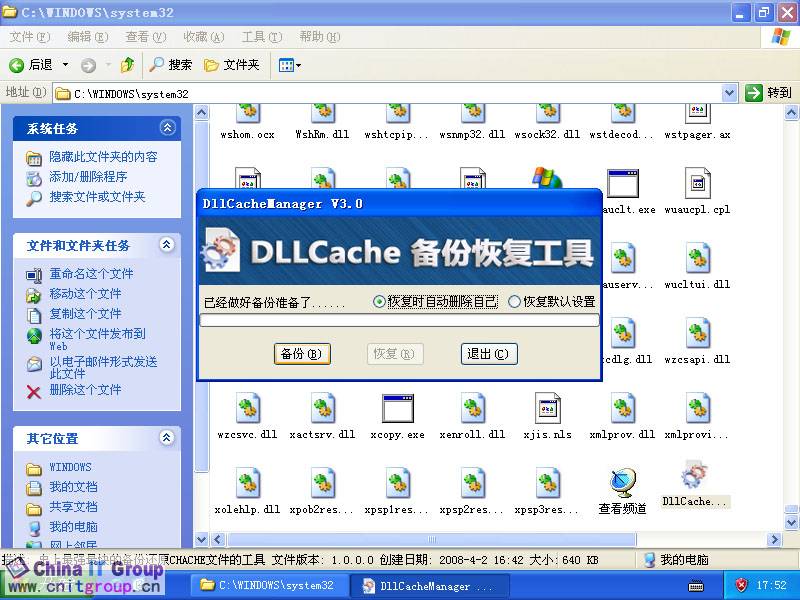Click the Forward arrow toolbar icon
Image resolution: width=800 pixels, height=600 pixels.
click(88, 65)
